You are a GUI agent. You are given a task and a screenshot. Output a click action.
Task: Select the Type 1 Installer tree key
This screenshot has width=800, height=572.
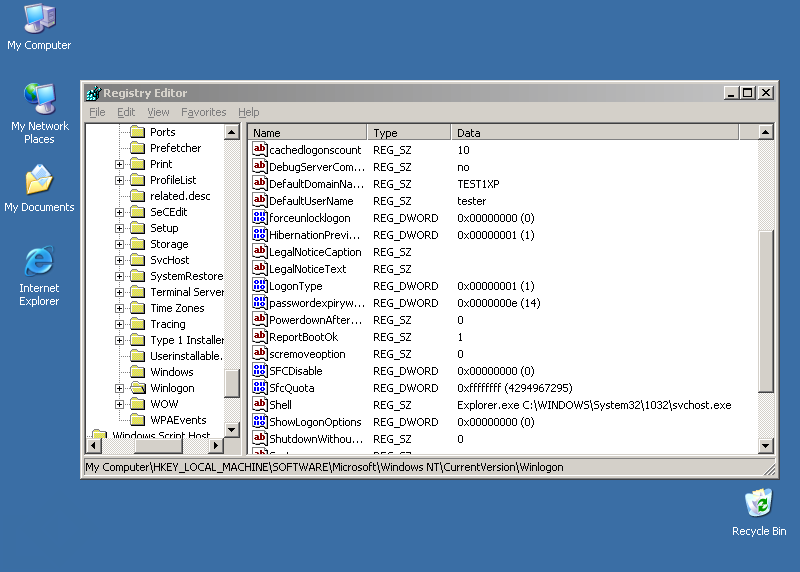click(187, 340)
